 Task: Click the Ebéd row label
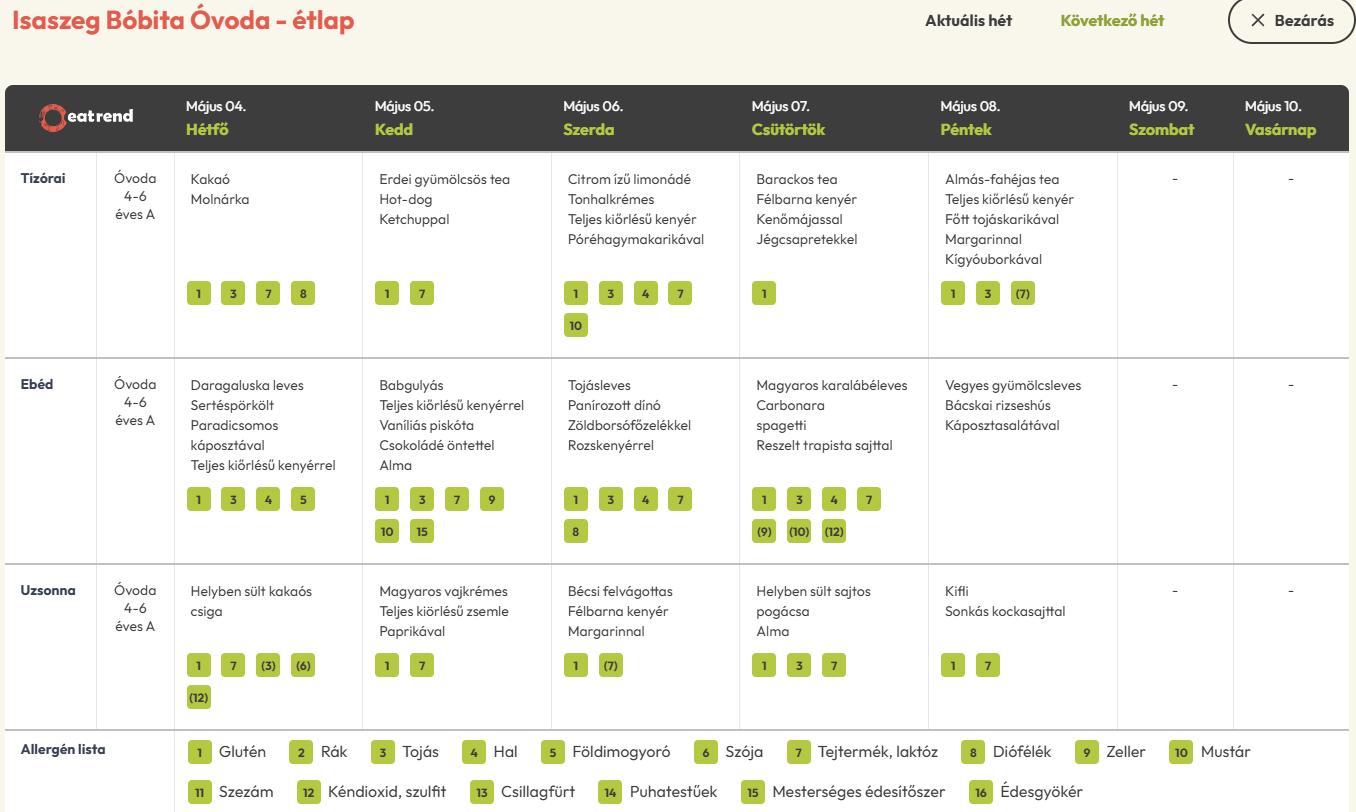[x=36, y=385]
